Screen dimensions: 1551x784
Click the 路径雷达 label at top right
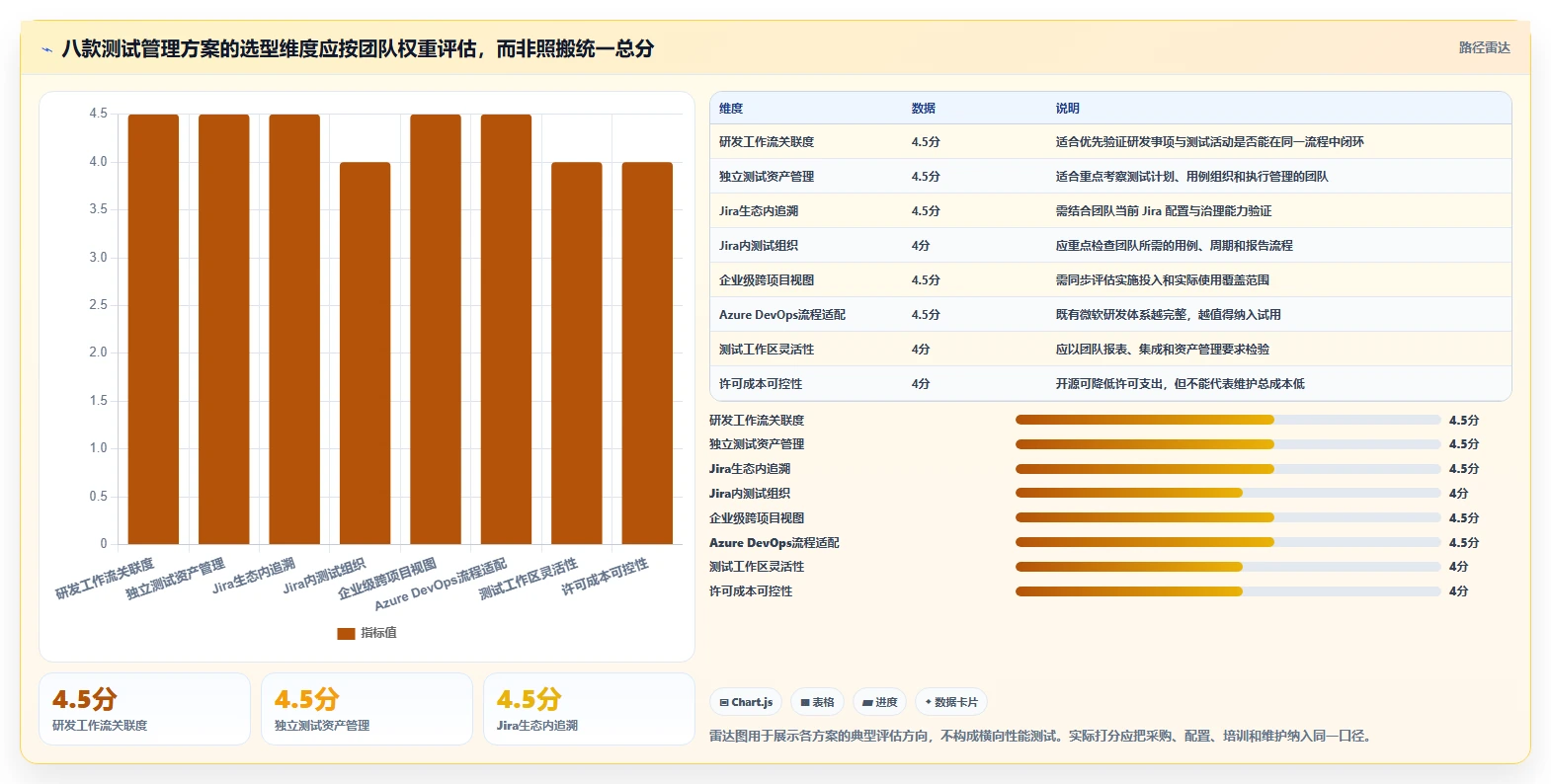click(x=1485, y=47)
